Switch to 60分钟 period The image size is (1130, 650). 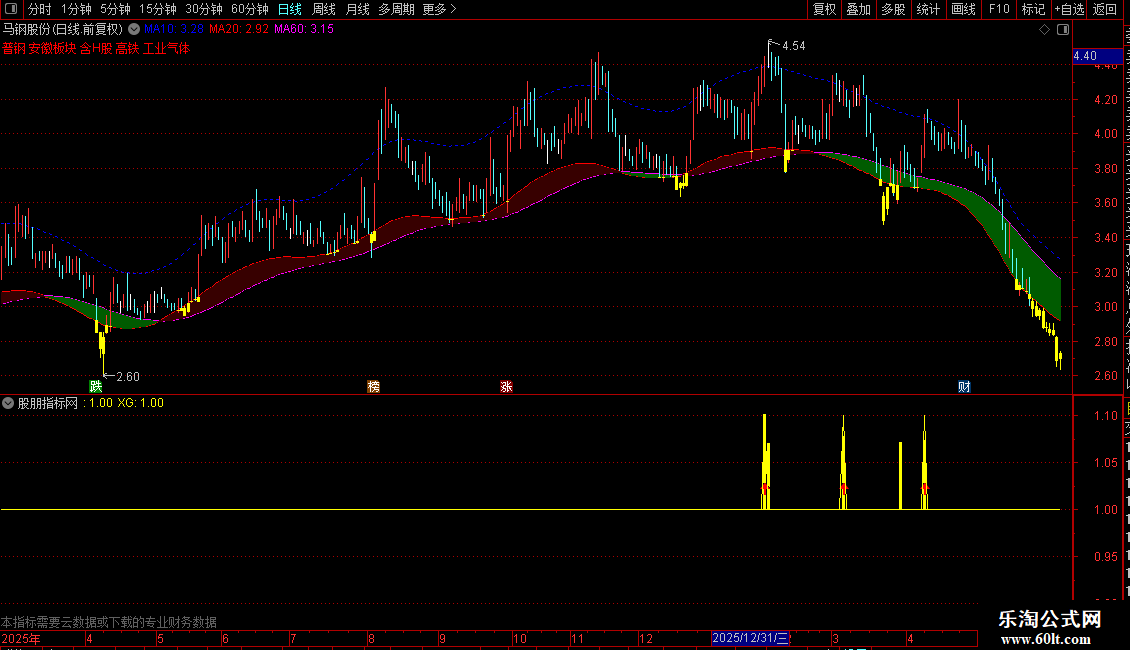pyautogui.click(x=250, y=9)
